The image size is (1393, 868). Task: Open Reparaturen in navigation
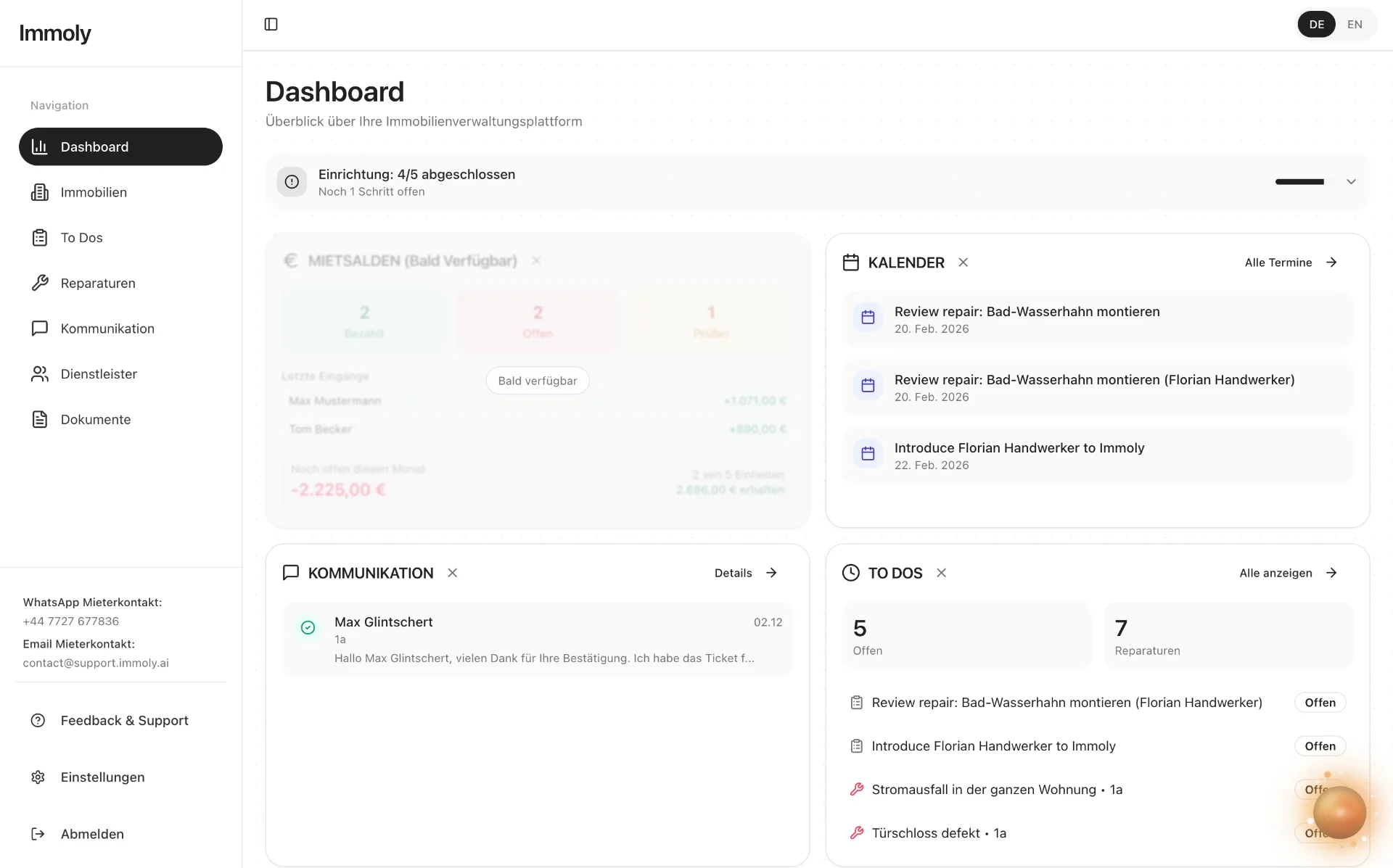(120, 283)
